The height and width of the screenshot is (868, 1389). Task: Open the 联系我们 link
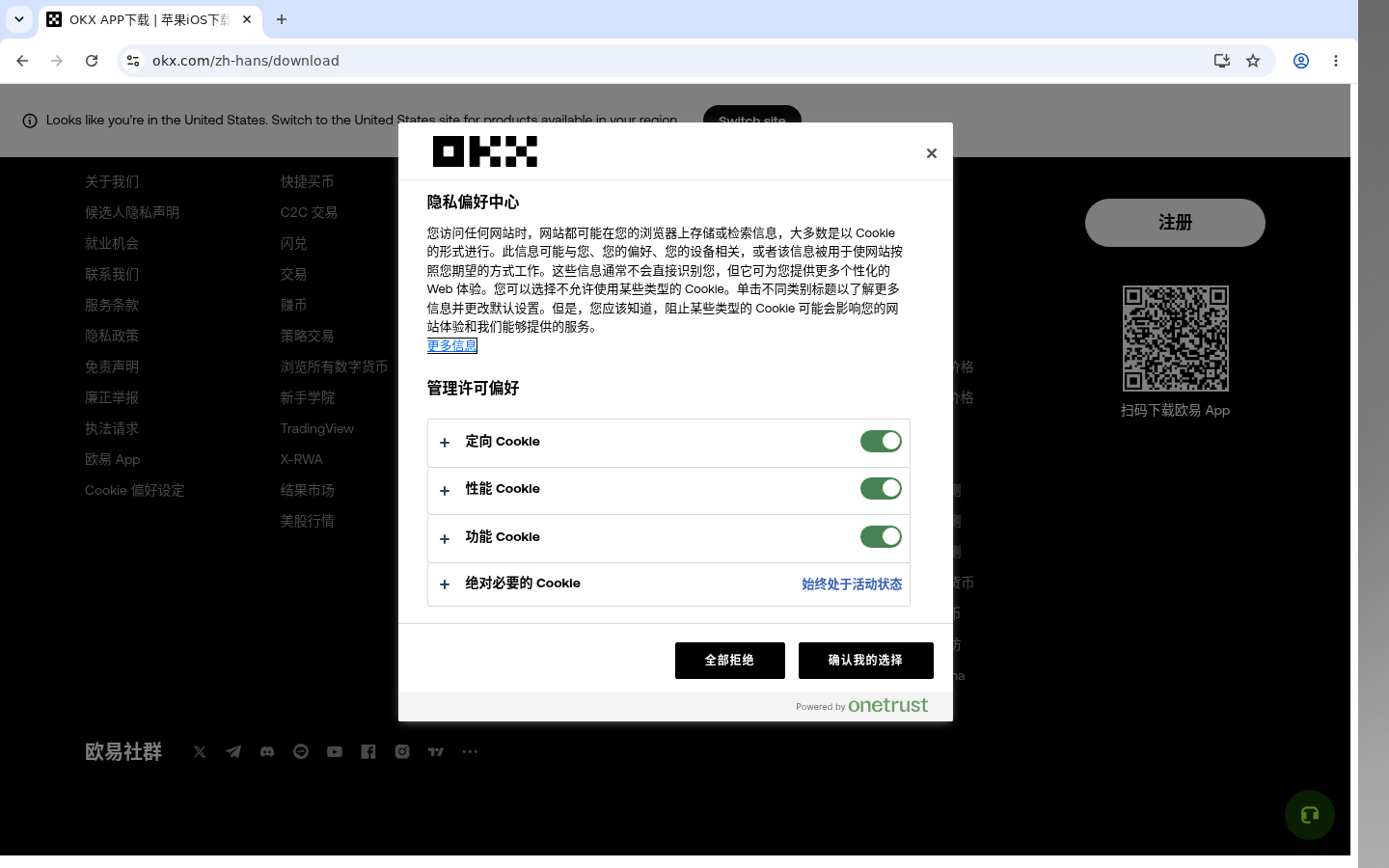tap(112, 274)
